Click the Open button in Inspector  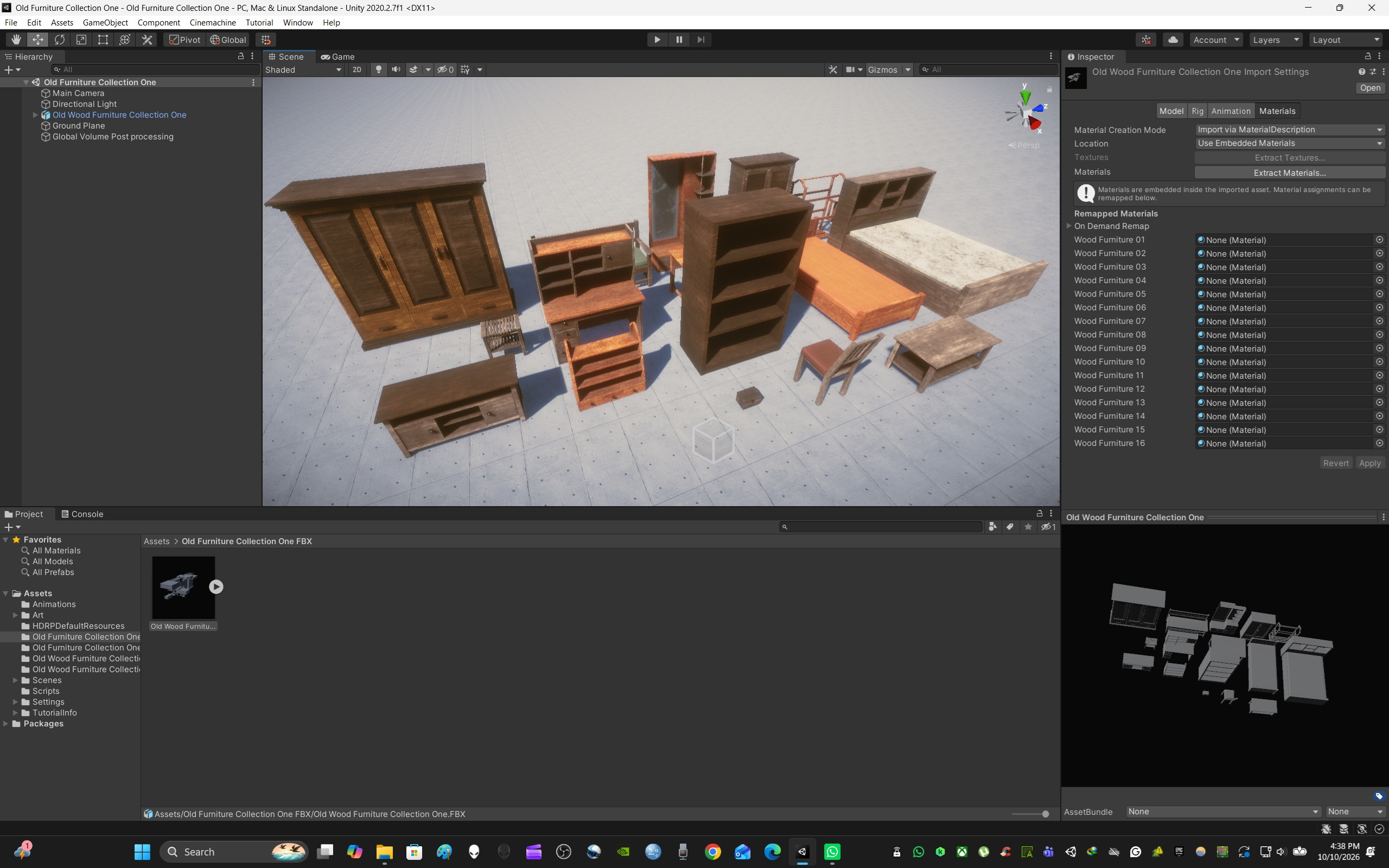coord(1370,88)
